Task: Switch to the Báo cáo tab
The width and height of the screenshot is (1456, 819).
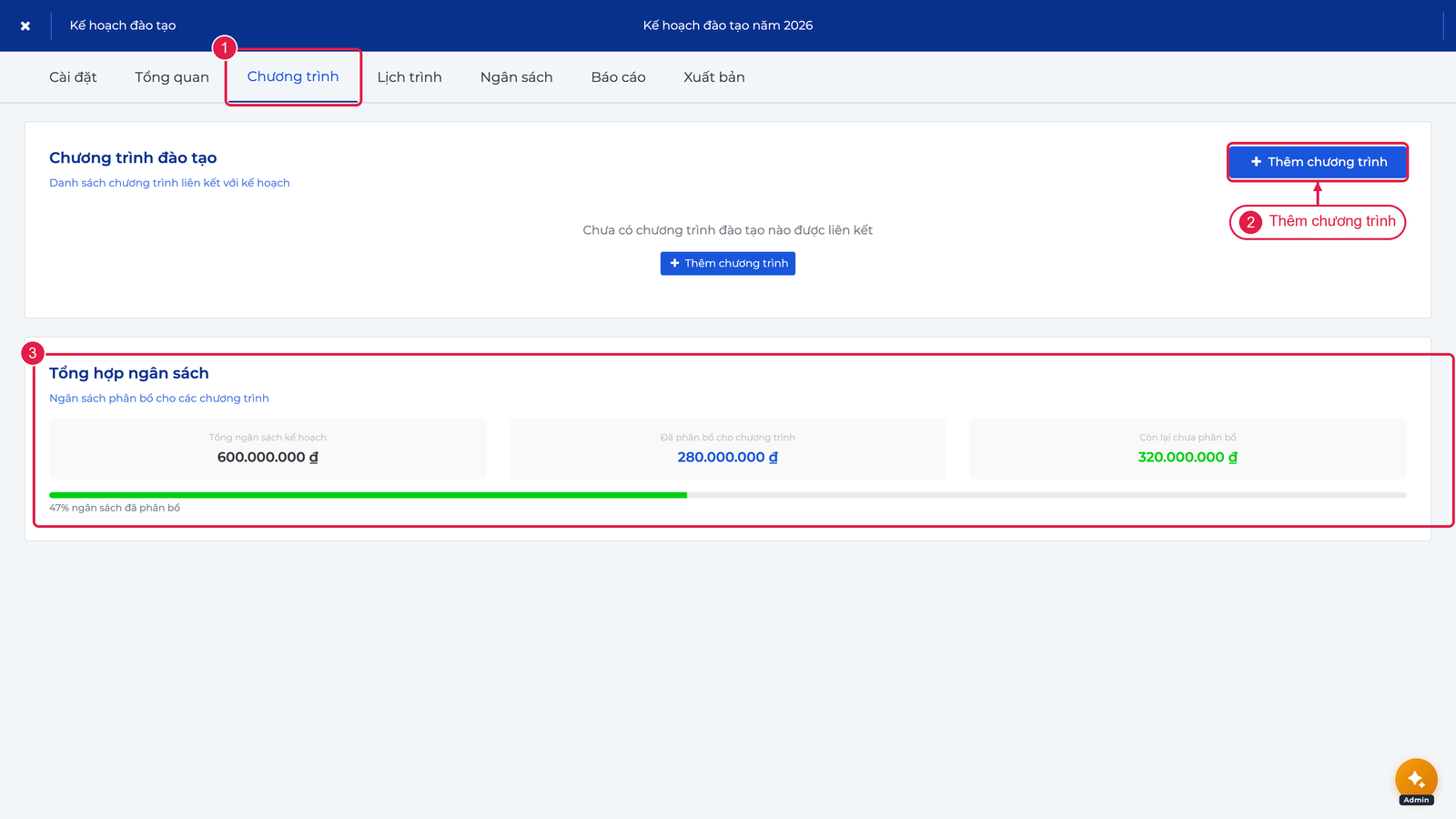Action: [x=619, y=77]
